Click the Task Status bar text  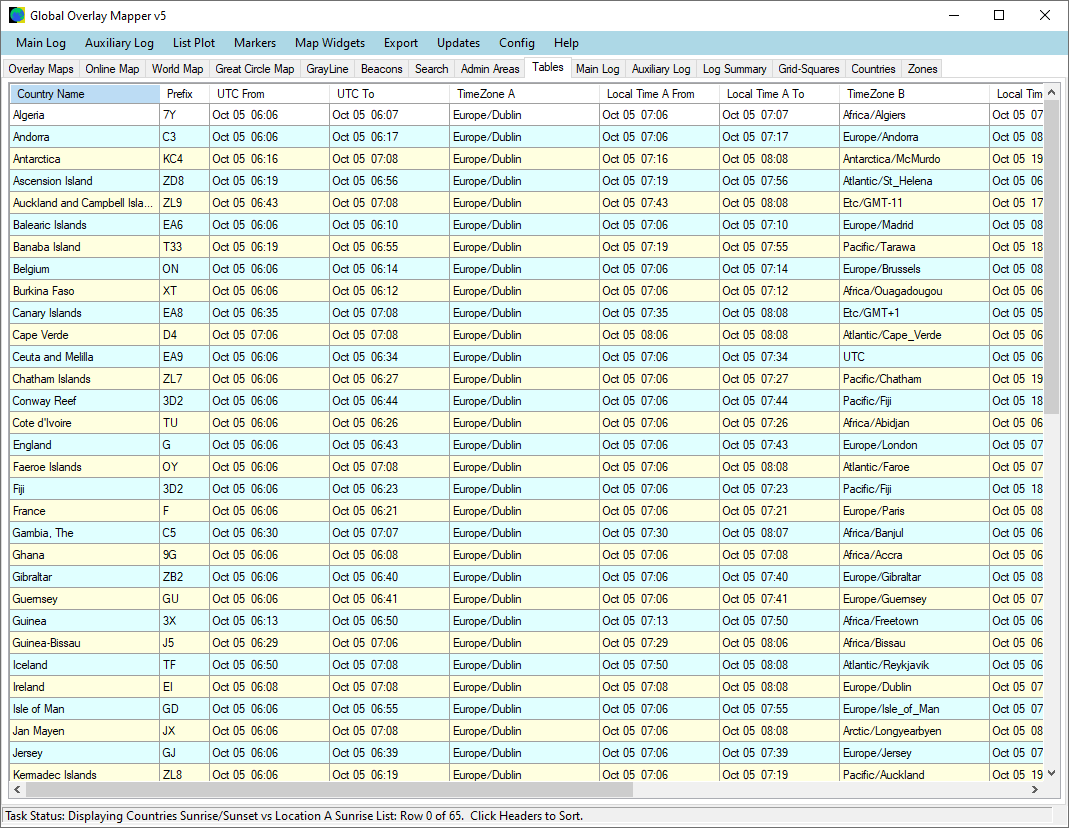(294, 816)
